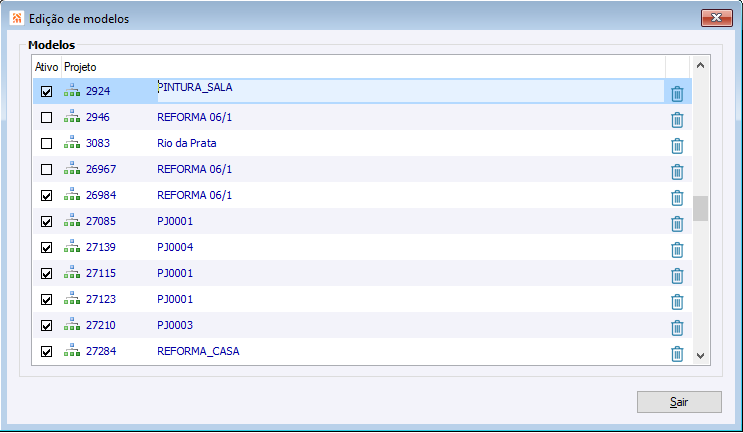This screenshot has width=743, height=433.
Task: Check Ativo box for project 26967
Action: 46,169
